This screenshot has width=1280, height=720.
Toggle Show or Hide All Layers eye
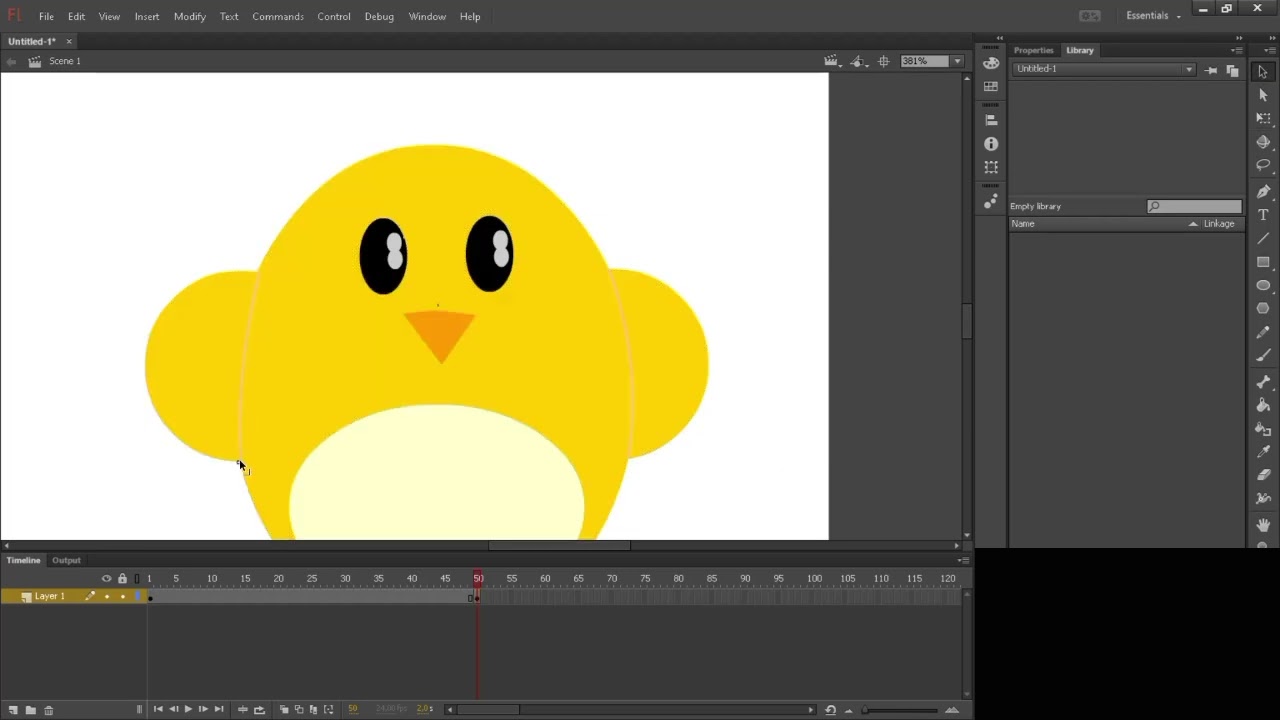106,578
